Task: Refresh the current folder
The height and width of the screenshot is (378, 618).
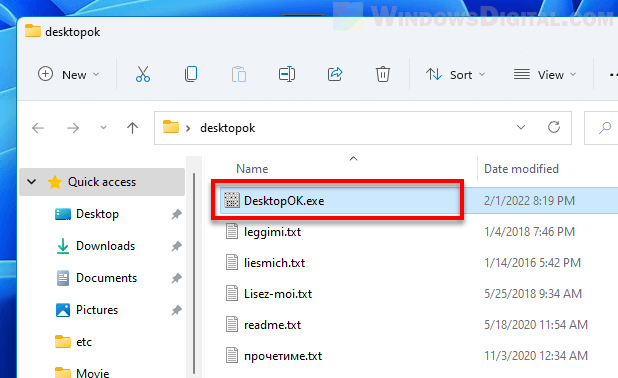Action: 554,127
